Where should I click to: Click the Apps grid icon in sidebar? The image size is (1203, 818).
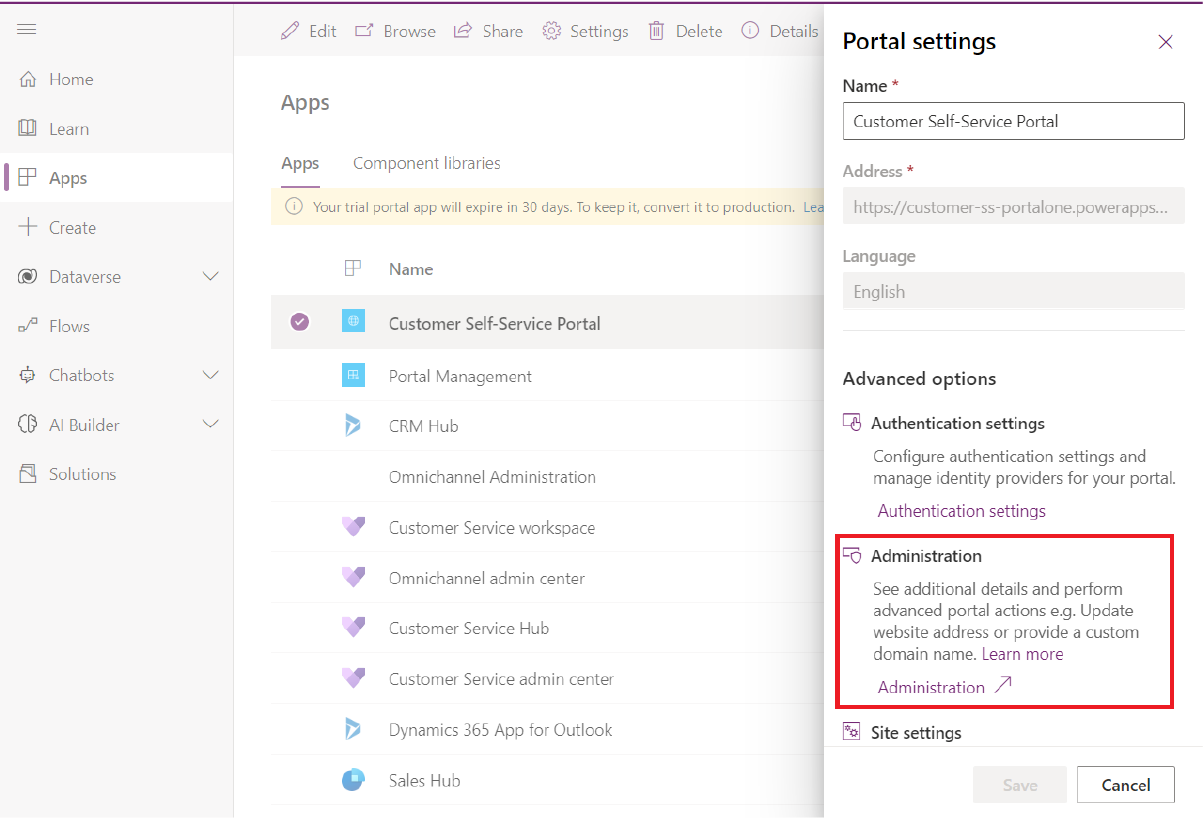28,178
